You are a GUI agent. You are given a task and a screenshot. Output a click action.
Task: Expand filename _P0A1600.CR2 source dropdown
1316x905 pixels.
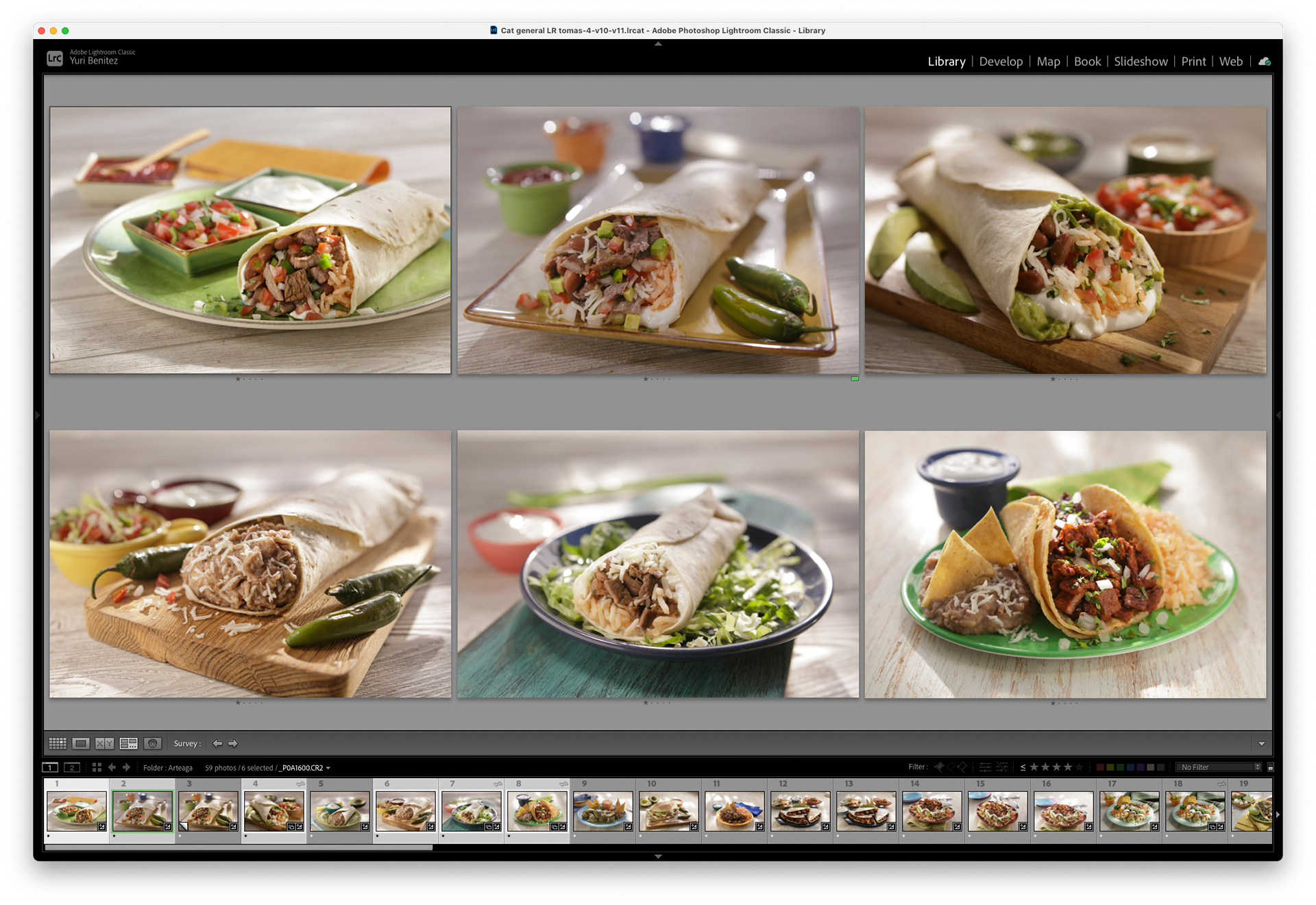328,768
